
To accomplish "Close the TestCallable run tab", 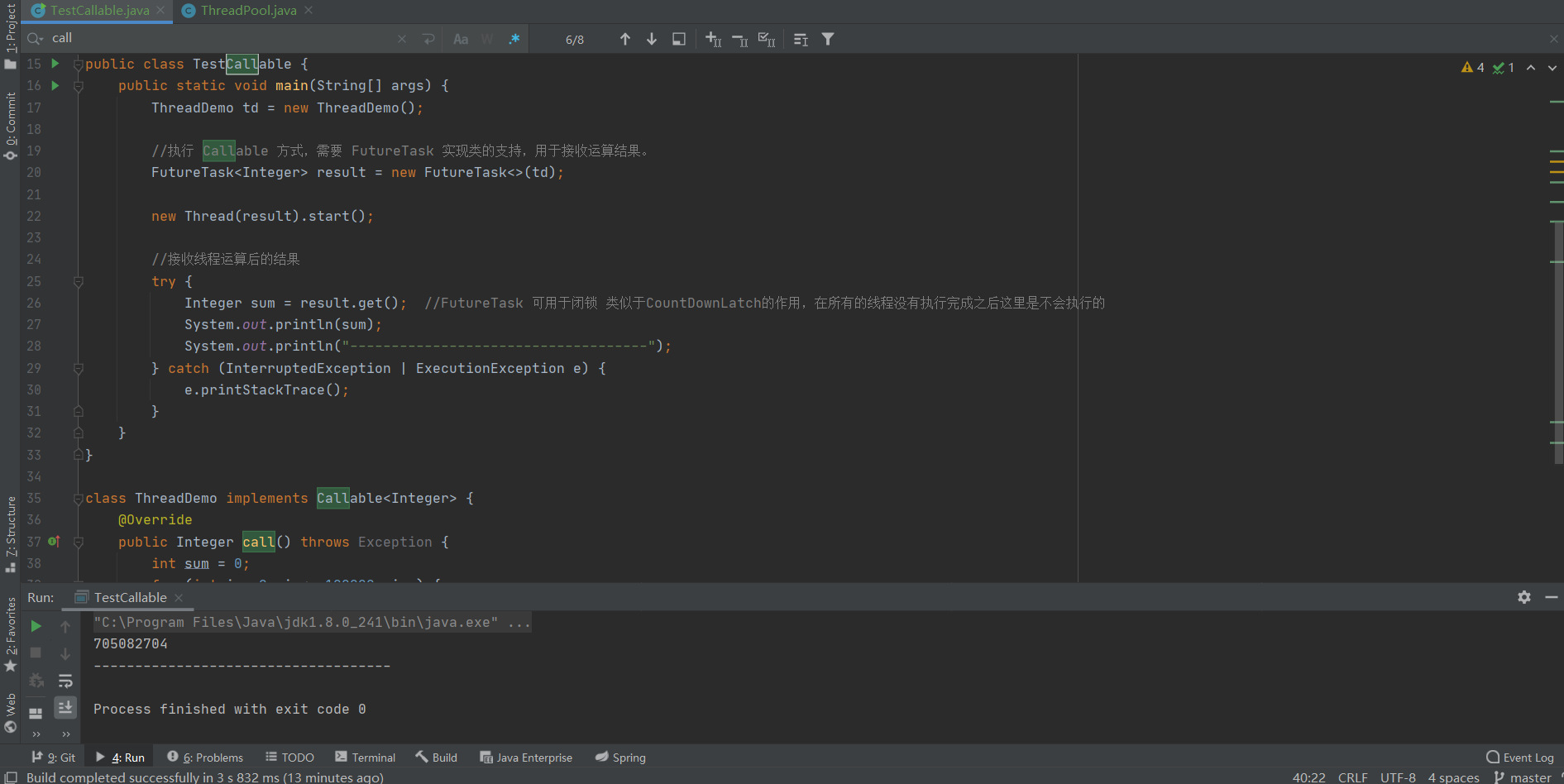I will click(x=179, y=597).
